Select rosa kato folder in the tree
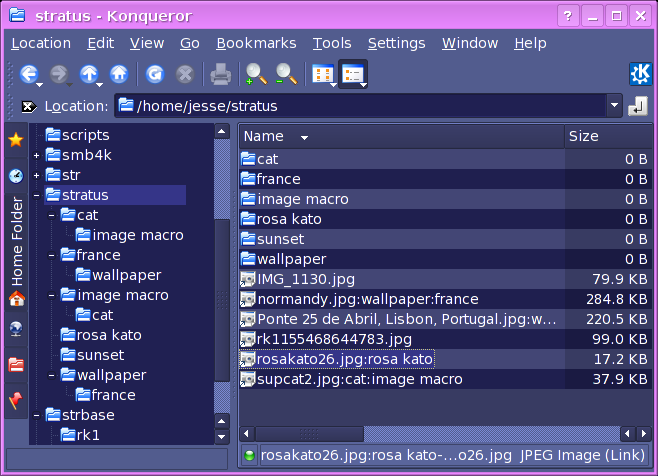 101,335
